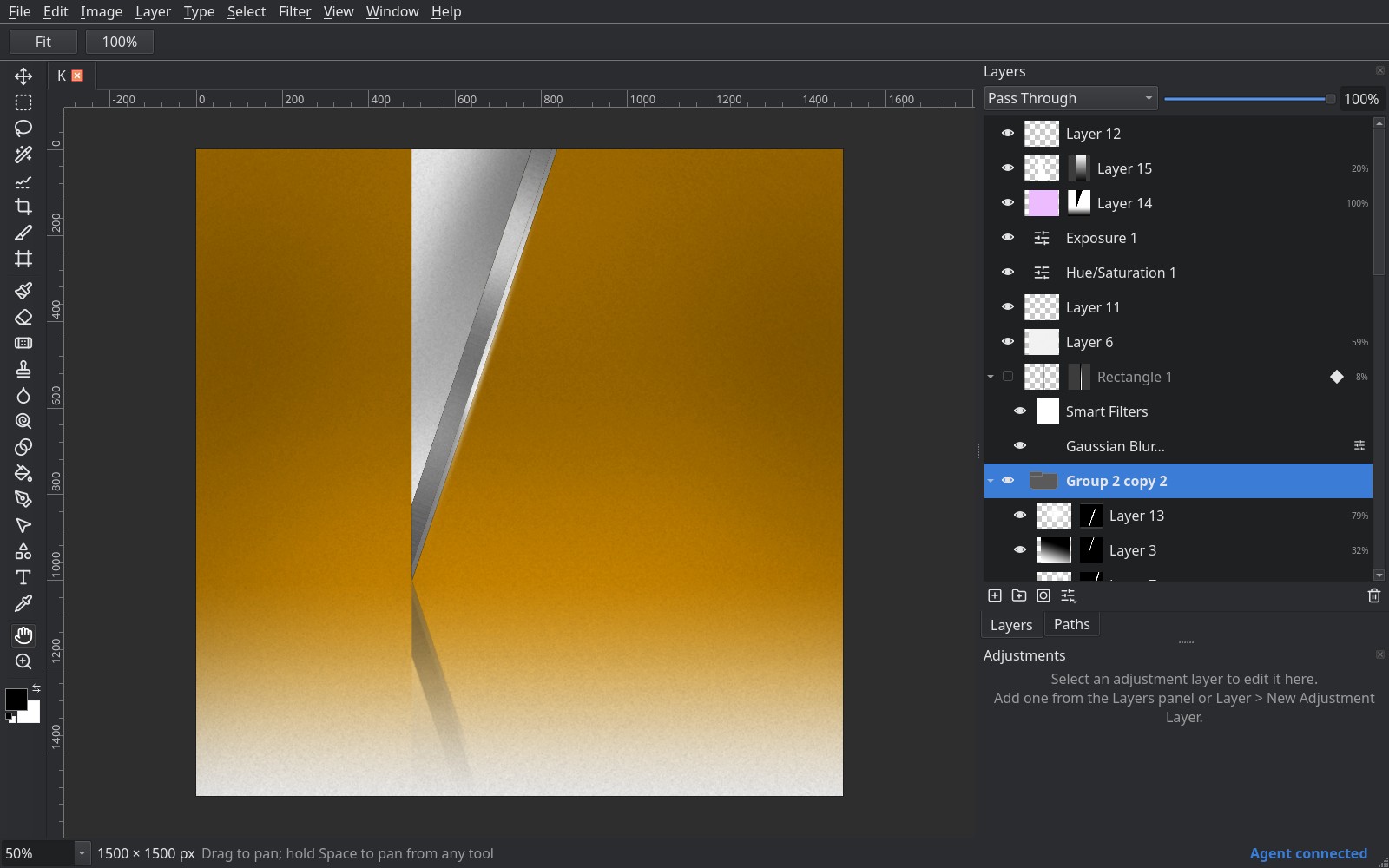Close the K document tab
1389x868 pixels.
point(77,76)
